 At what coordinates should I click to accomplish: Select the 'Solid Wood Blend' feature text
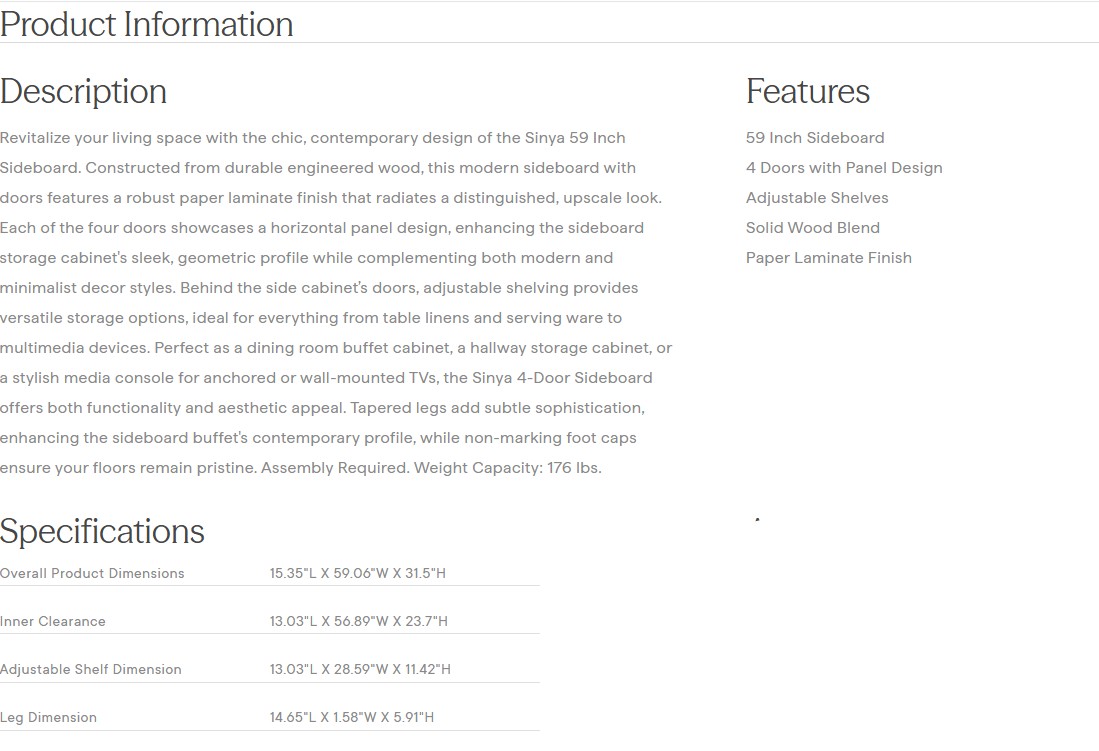point(813,228)
